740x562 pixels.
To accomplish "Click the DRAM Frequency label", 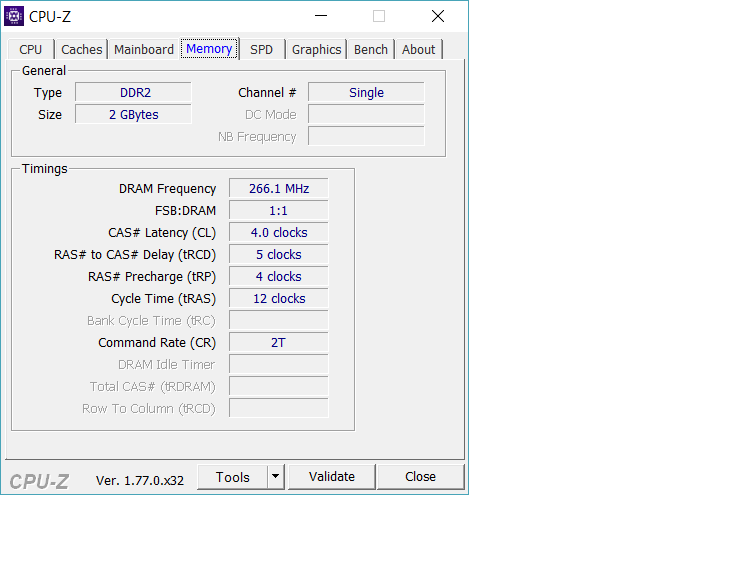I will coord(168,189).
